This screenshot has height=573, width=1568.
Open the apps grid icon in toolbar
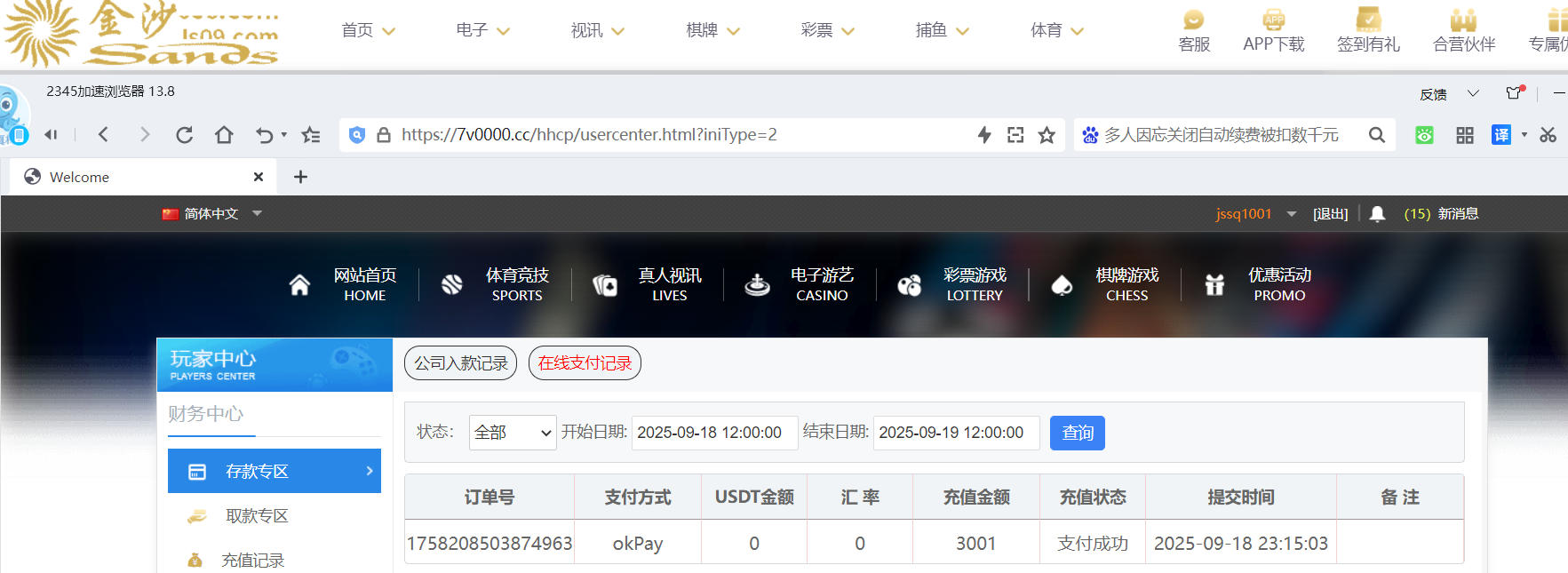pyautogui.click(x=1464, y=135)
